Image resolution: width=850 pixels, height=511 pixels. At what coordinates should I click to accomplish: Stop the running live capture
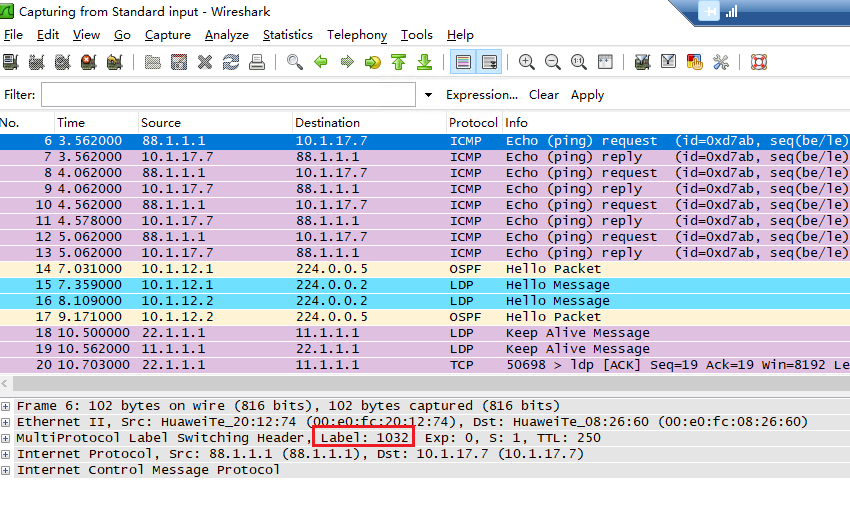coord(88,62)
